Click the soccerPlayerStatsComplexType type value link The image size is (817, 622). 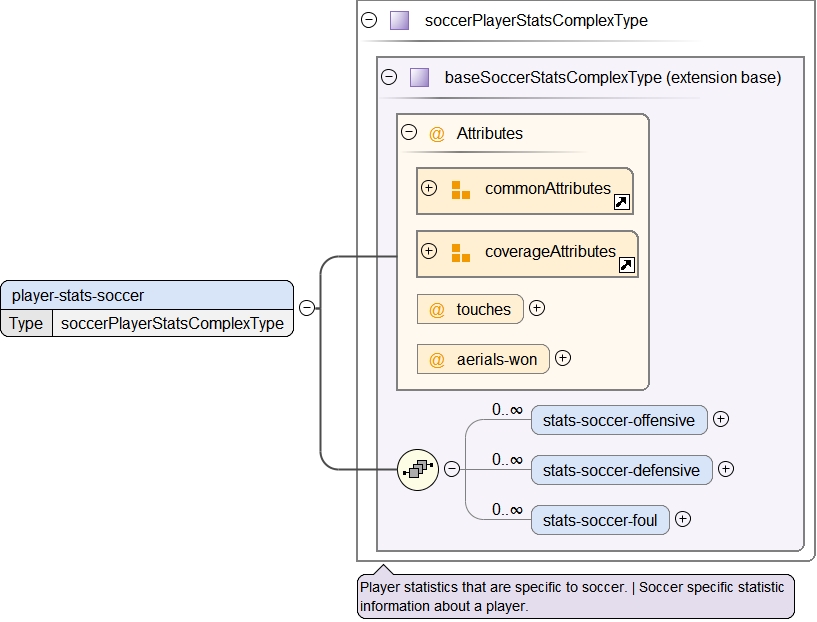coord(172,323)
